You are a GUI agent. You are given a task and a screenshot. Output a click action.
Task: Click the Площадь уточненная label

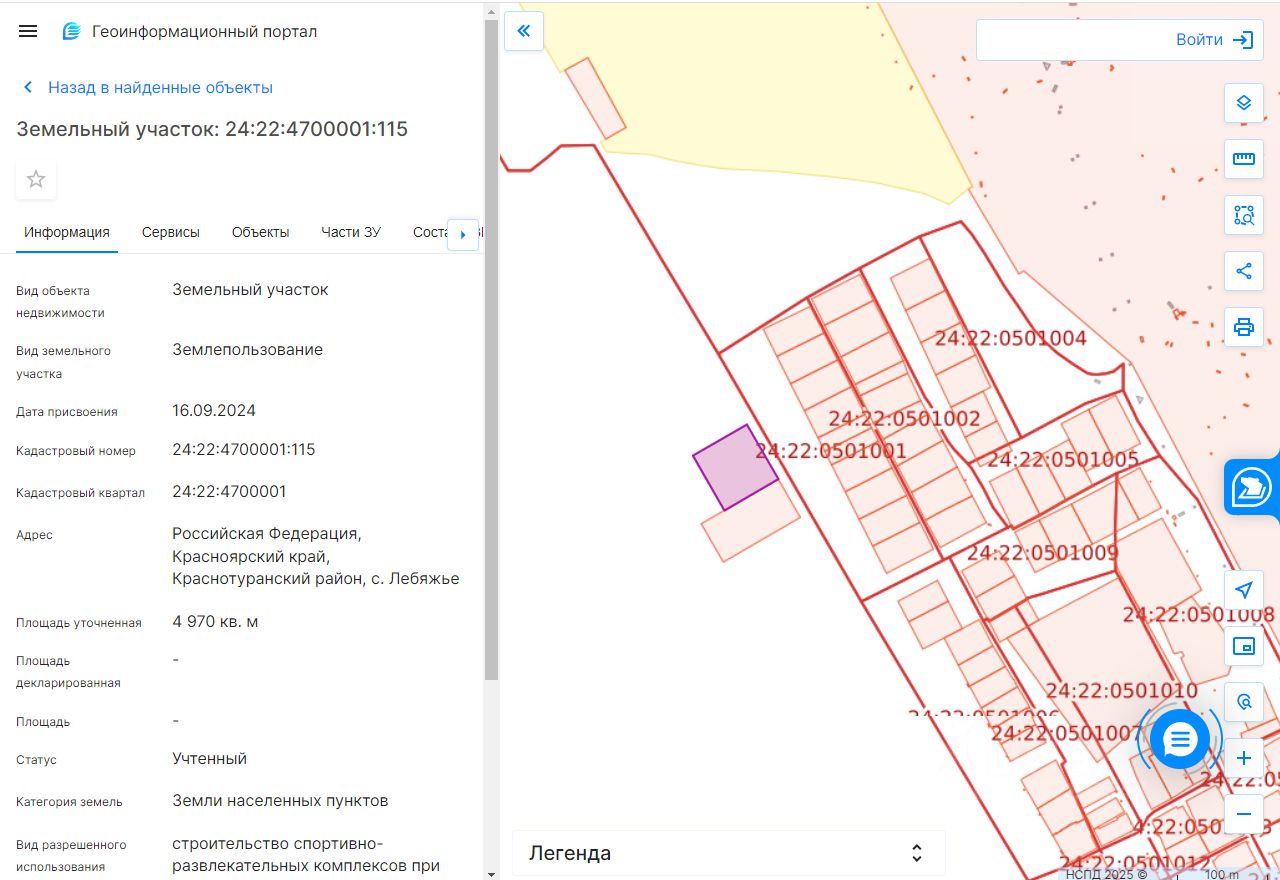79,623
